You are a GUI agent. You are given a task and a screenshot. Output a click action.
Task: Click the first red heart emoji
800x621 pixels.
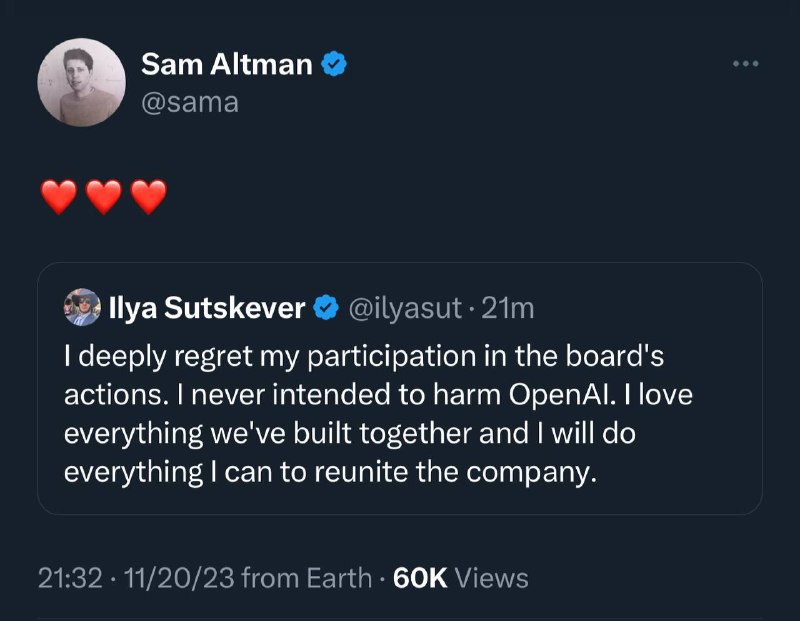click(x=59, y=197)
